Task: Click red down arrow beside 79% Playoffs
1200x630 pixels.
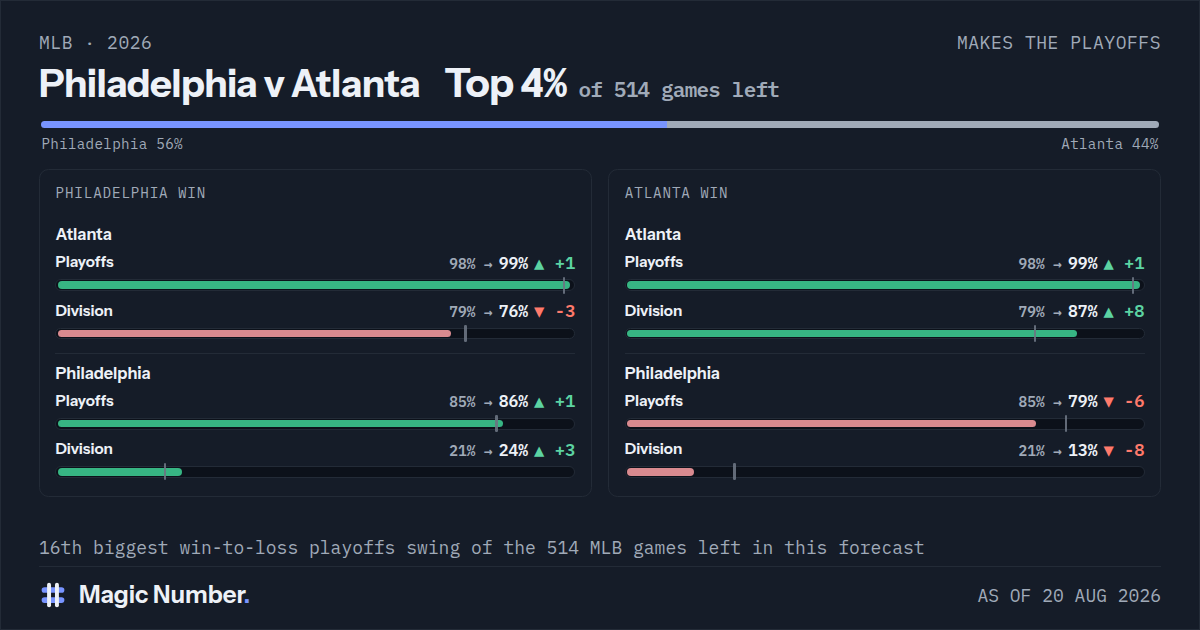Action: pos(1108,402)
